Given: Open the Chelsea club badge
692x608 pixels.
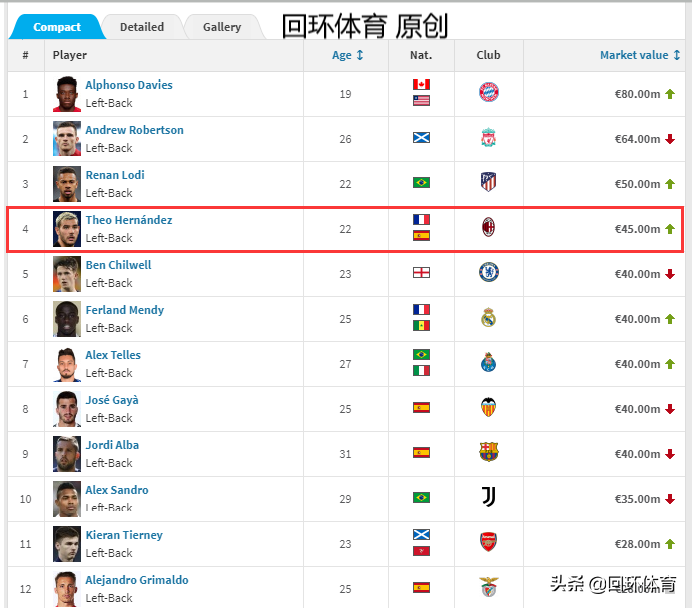Looking at the screenshot, I should click(489, 272).
